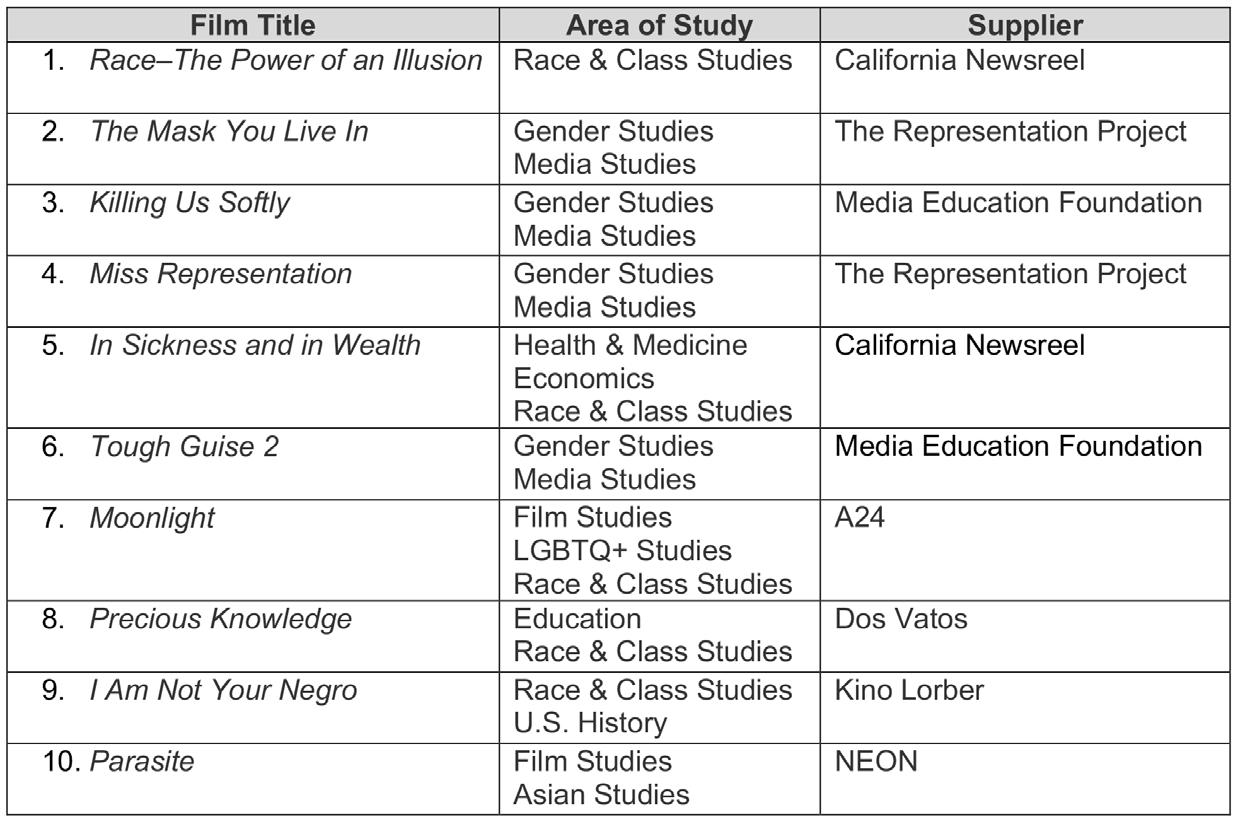This screenshot has height=823, width=1238.
Task: Select "In Sickness and in Wealth" title
Action: point(255,345)
